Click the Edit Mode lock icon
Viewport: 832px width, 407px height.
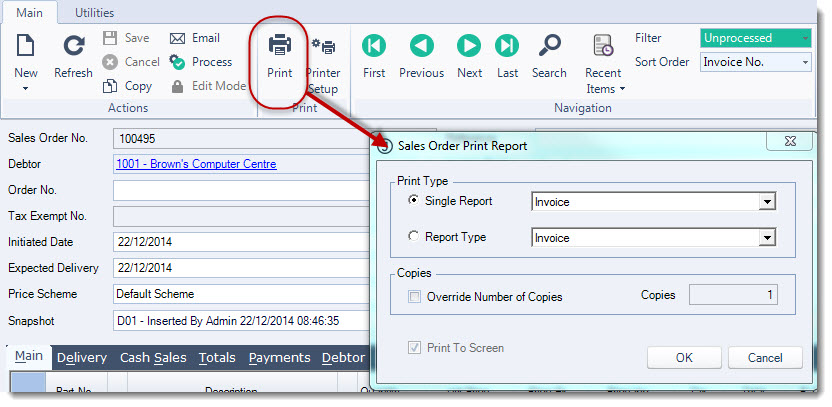tap(177, 86)
